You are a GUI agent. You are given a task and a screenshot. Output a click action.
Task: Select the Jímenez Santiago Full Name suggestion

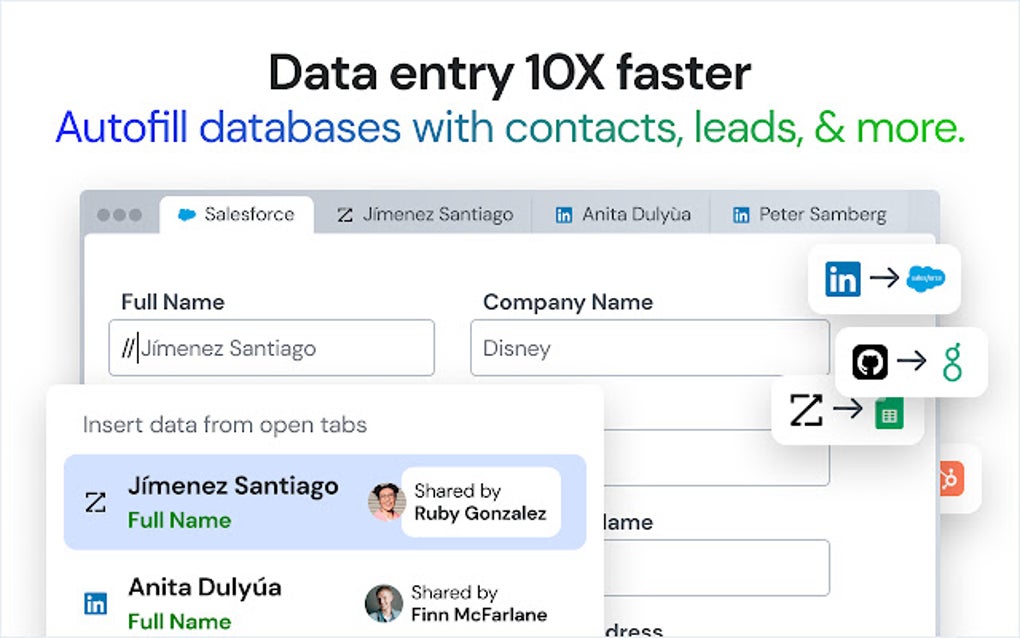click(x=325, y=502)
